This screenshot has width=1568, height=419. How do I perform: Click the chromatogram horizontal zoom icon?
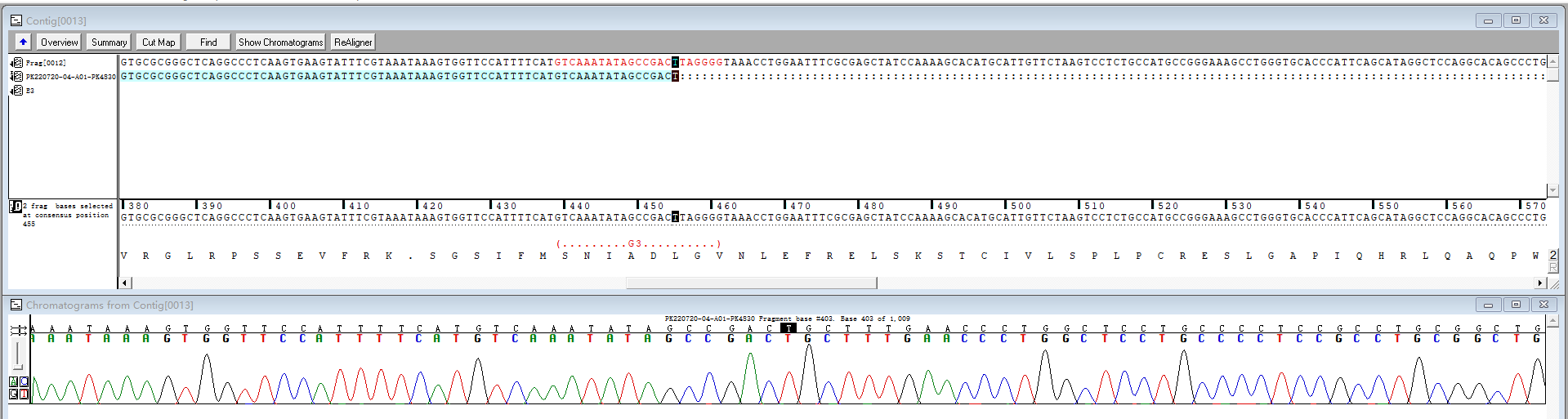coord(18,330)
